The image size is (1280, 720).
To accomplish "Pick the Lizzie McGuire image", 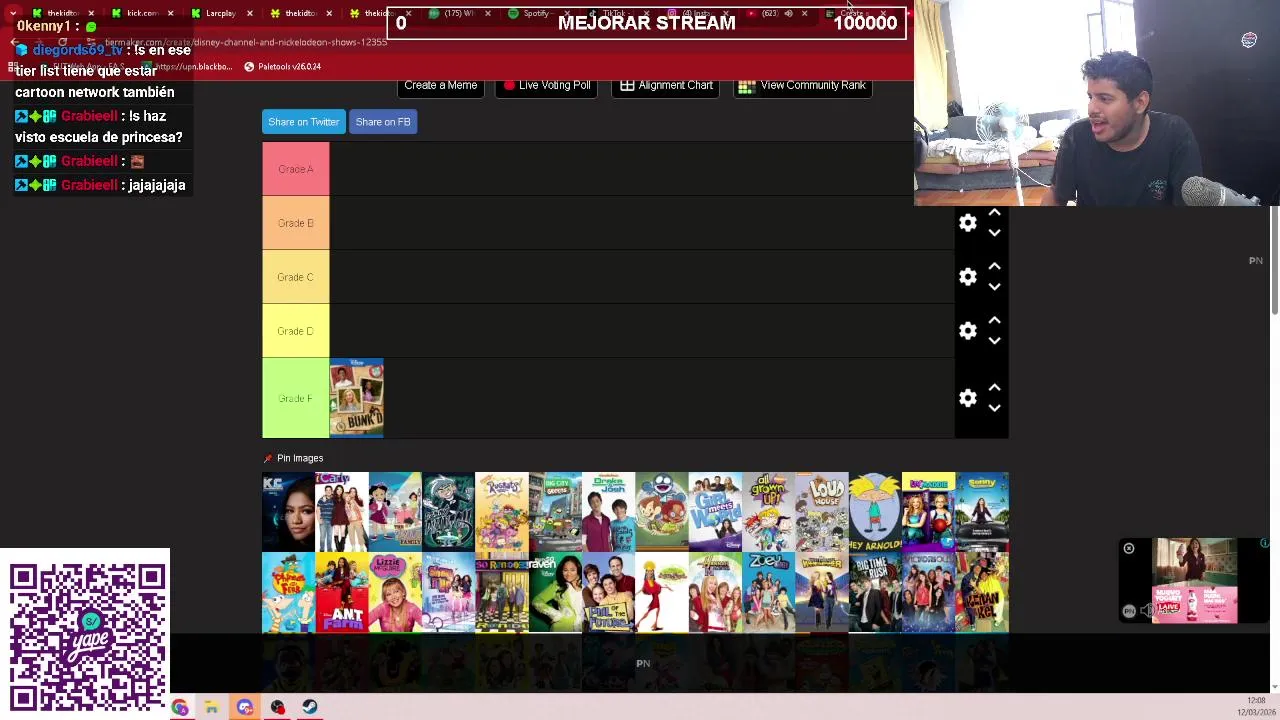I will (395, 592).
